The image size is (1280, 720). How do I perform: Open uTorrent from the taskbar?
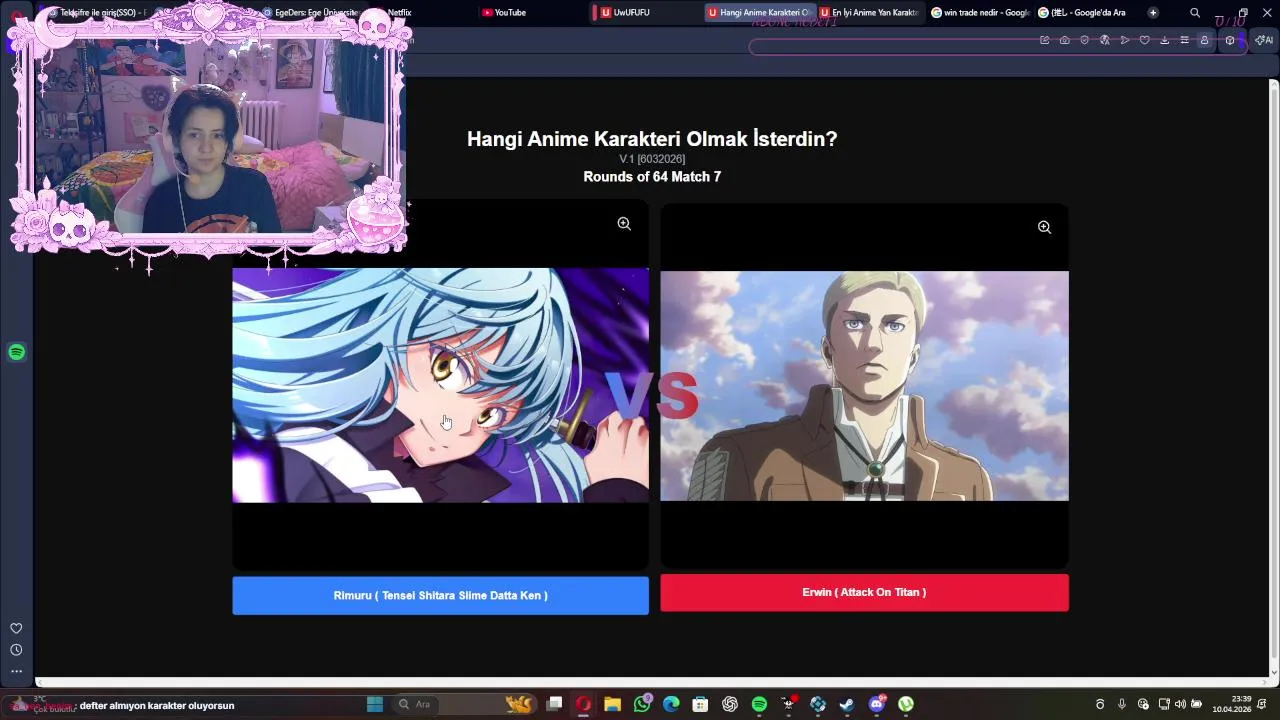[906, 704]
